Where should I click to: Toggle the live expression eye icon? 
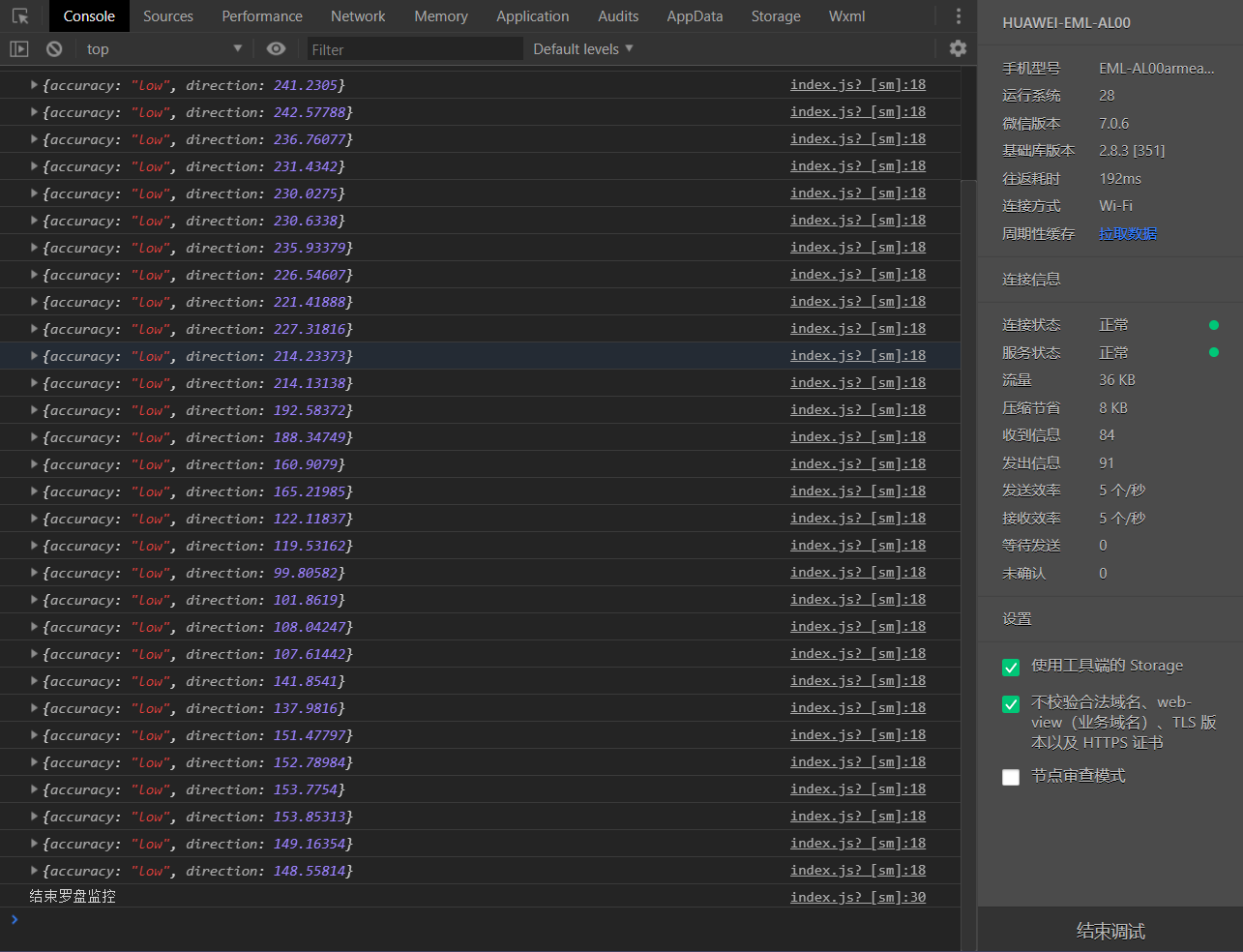pos(276,48)
